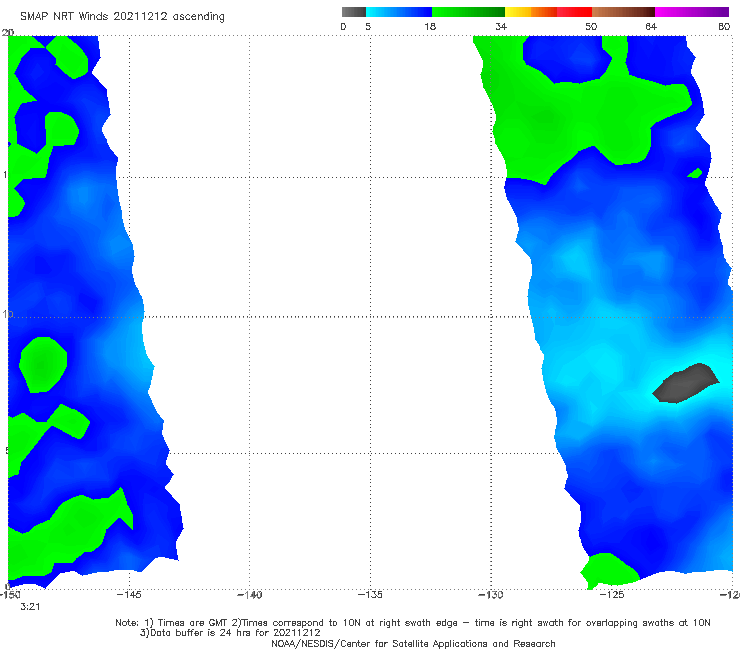Screen dimensions: 740x650
Task: Click the color bar label 18
Action: (430, 27)
